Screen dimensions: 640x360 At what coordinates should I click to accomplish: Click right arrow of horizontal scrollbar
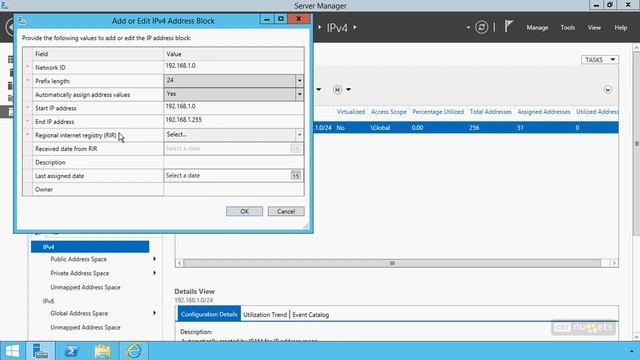[614, 263]
